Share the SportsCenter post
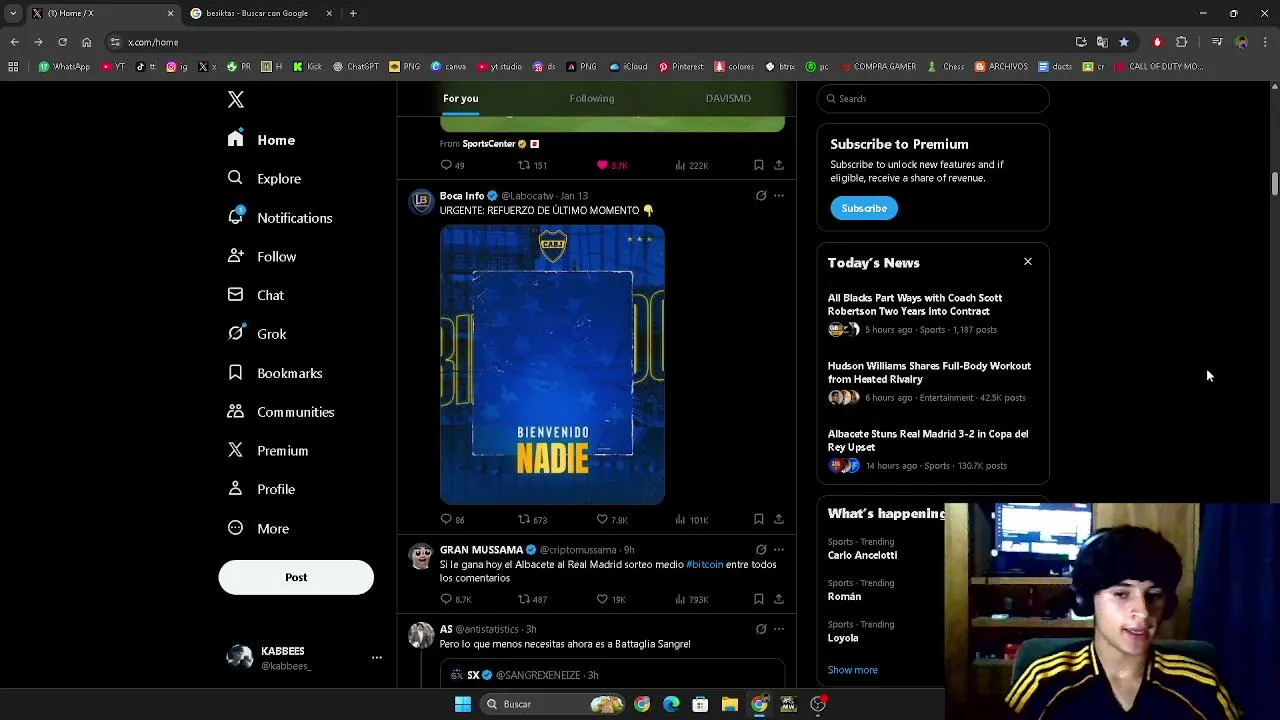 pyautogui.click(x=779, y=165)
